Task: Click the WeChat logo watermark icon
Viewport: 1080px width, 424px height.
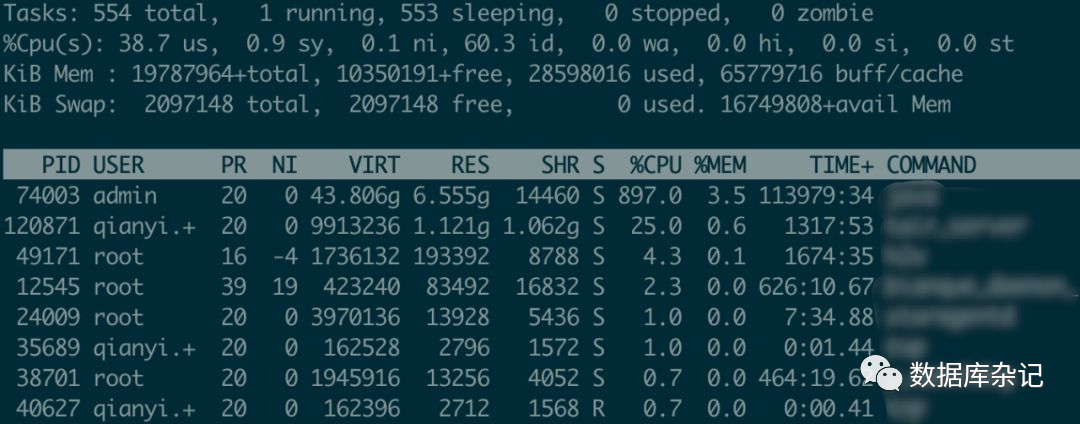Action: coord(881,373)
